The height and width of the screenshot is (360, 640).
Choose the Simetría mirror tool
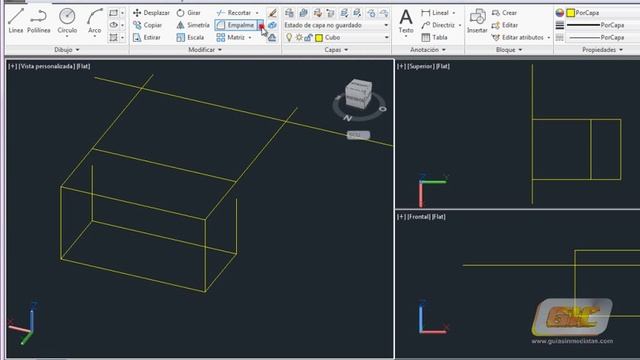click(x=193, y=25)
